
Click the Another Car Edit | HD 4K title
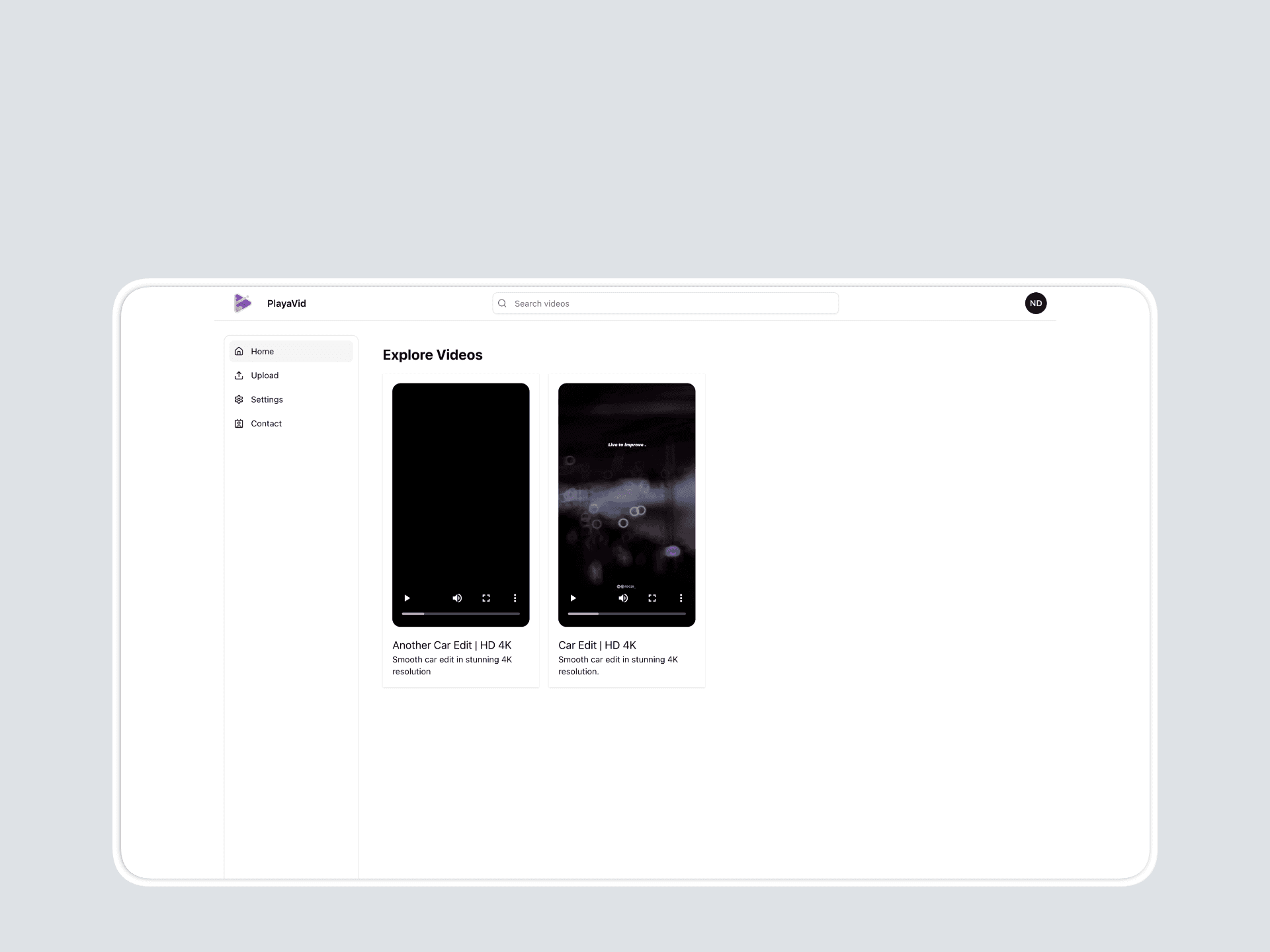coord(452,645)
